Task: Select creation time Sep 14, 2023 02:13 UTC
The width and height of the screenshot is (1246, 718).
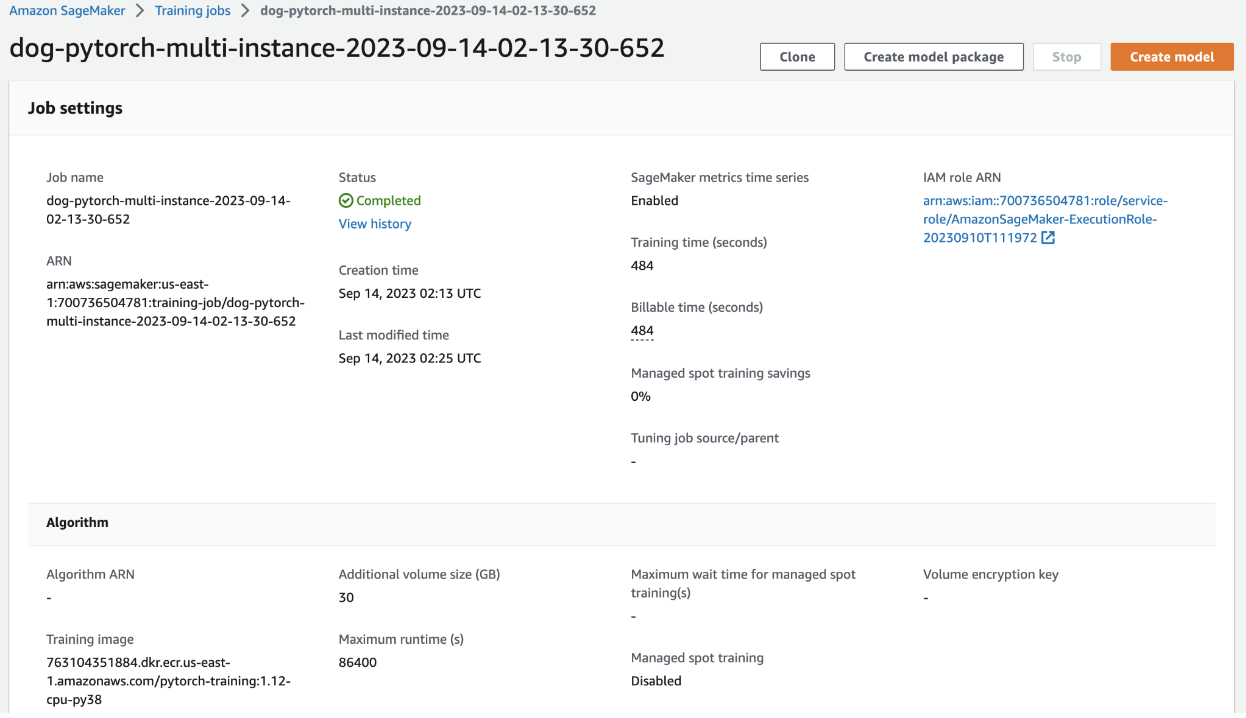Action: 410,294
